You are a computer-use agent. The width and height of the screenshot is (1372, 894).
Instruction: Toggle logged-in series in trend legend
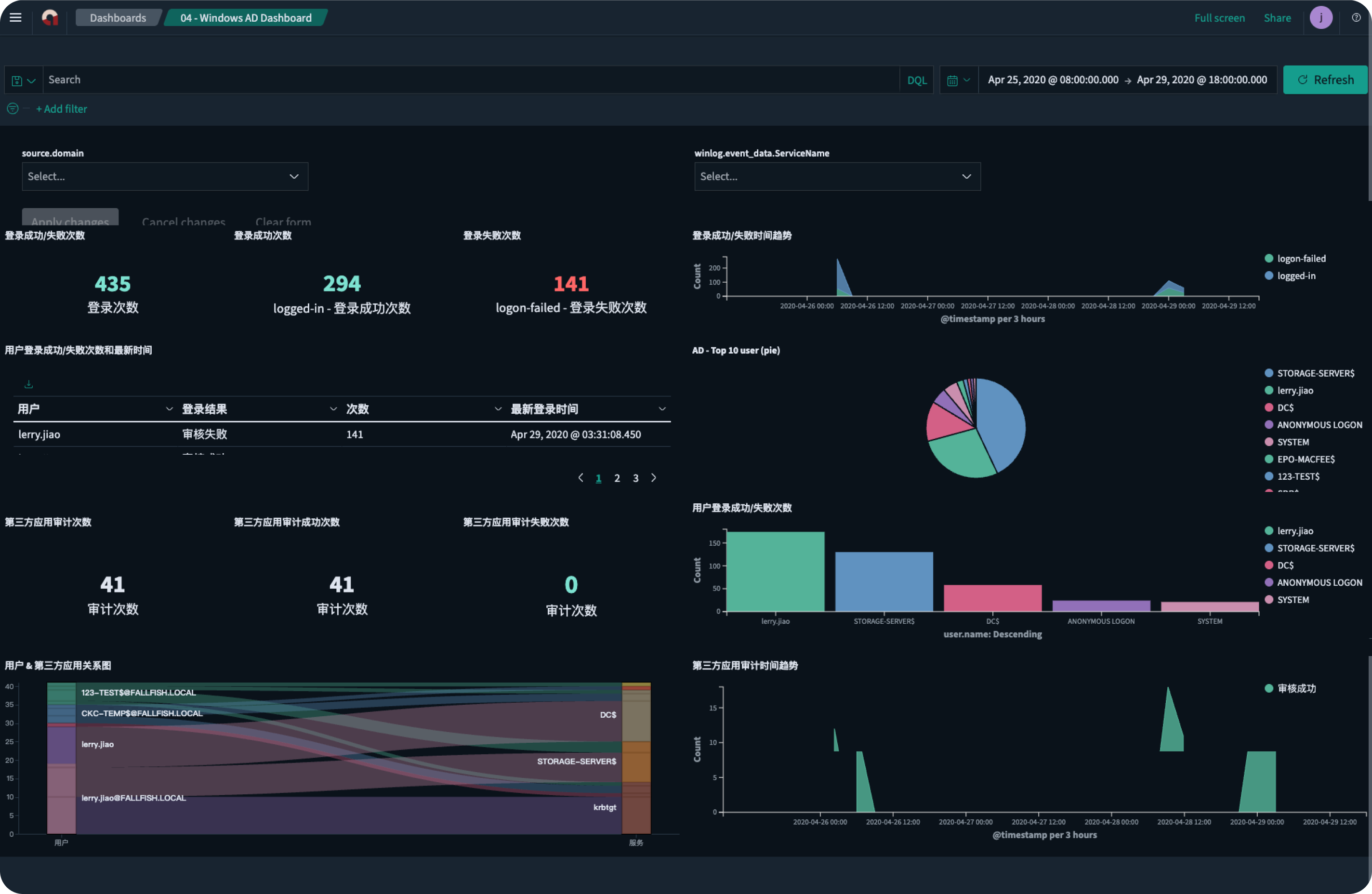(1295, 276)
